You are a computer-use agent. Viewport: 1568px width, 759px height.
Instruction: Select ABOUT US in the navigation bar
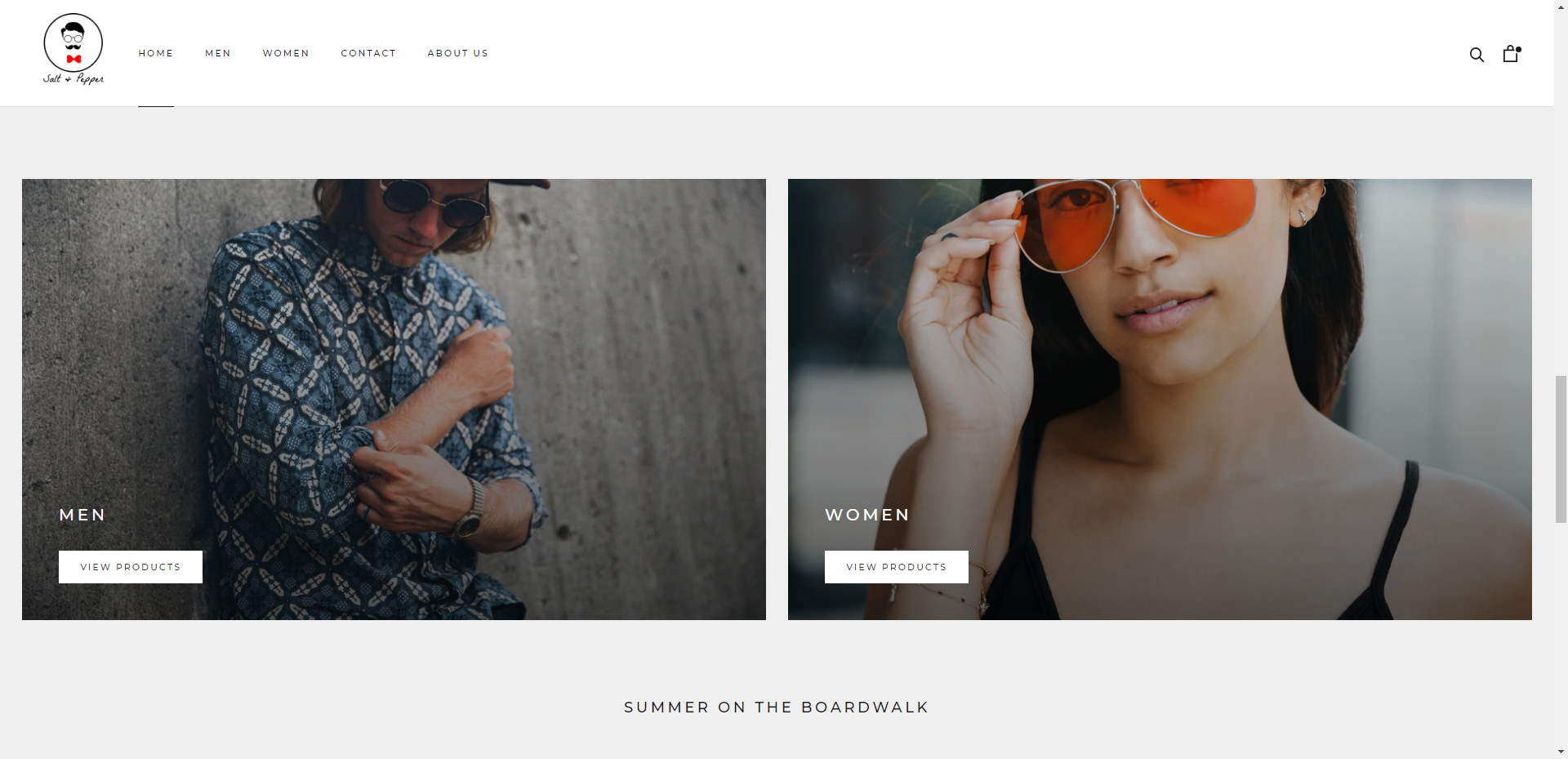(458, 53)
